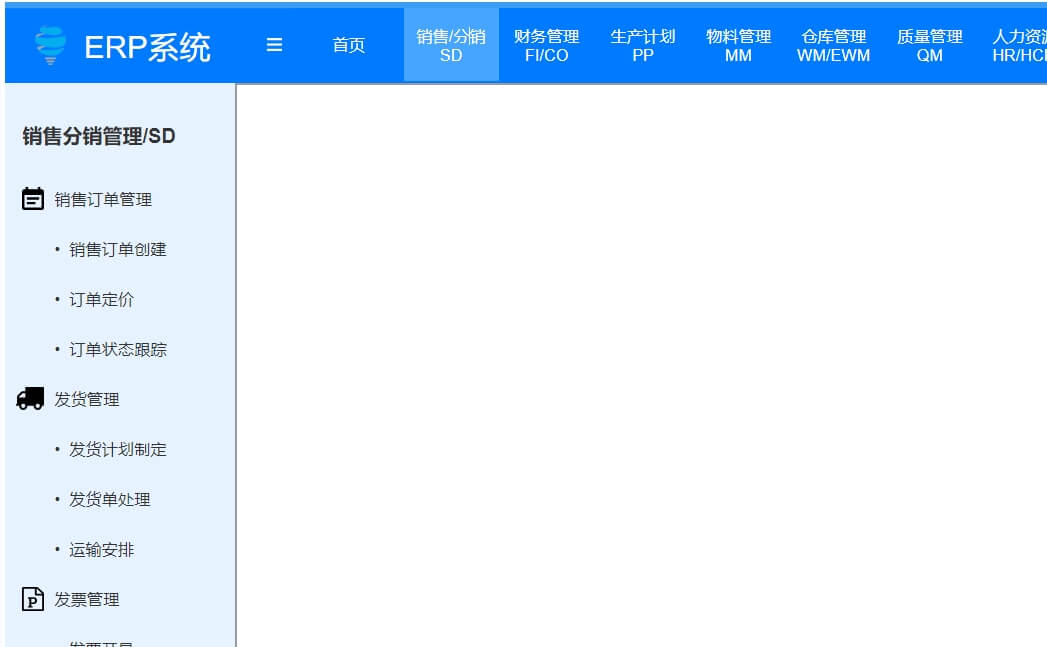Open 发货单处理 menu item
This screenshot has height=647, width=1047.
[110, 500]
